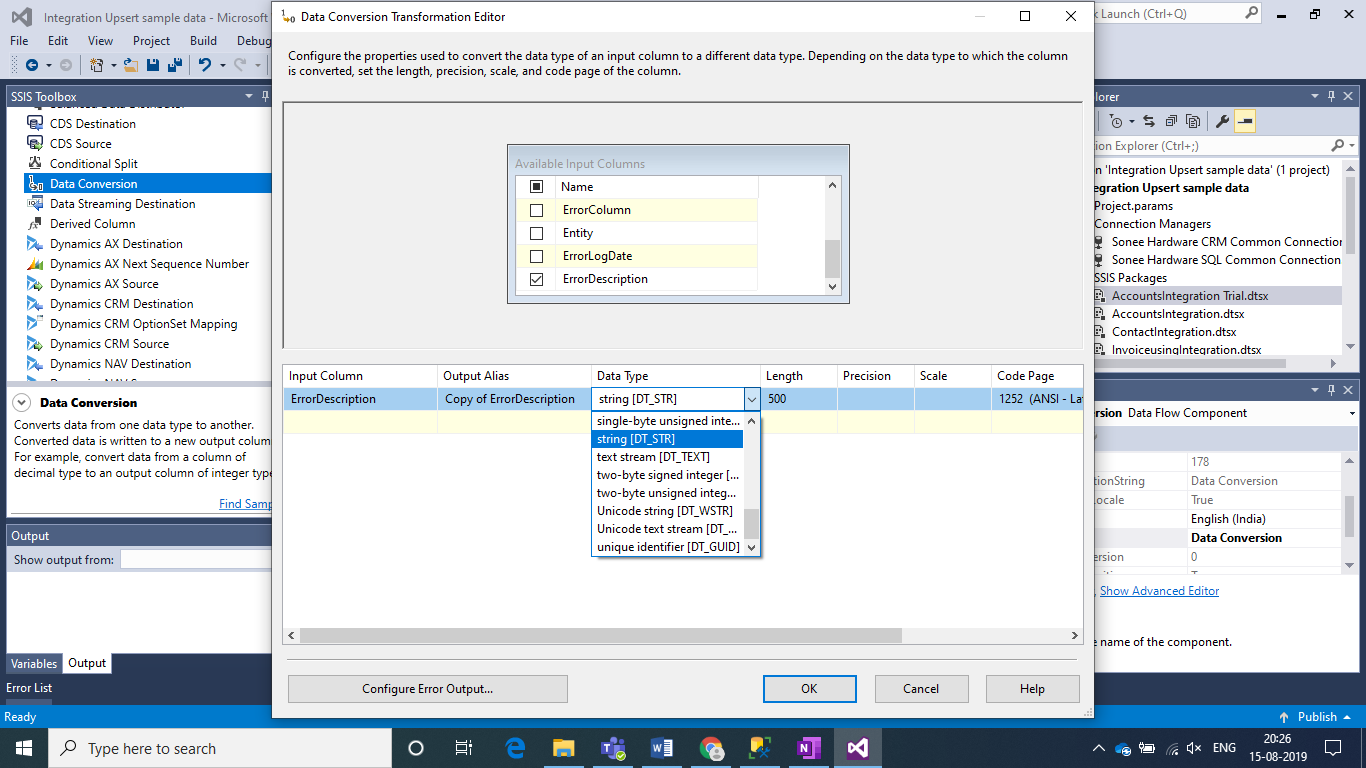Click Configure Error Output button
The image size is (1366, 768).
[x=427, y=688]
